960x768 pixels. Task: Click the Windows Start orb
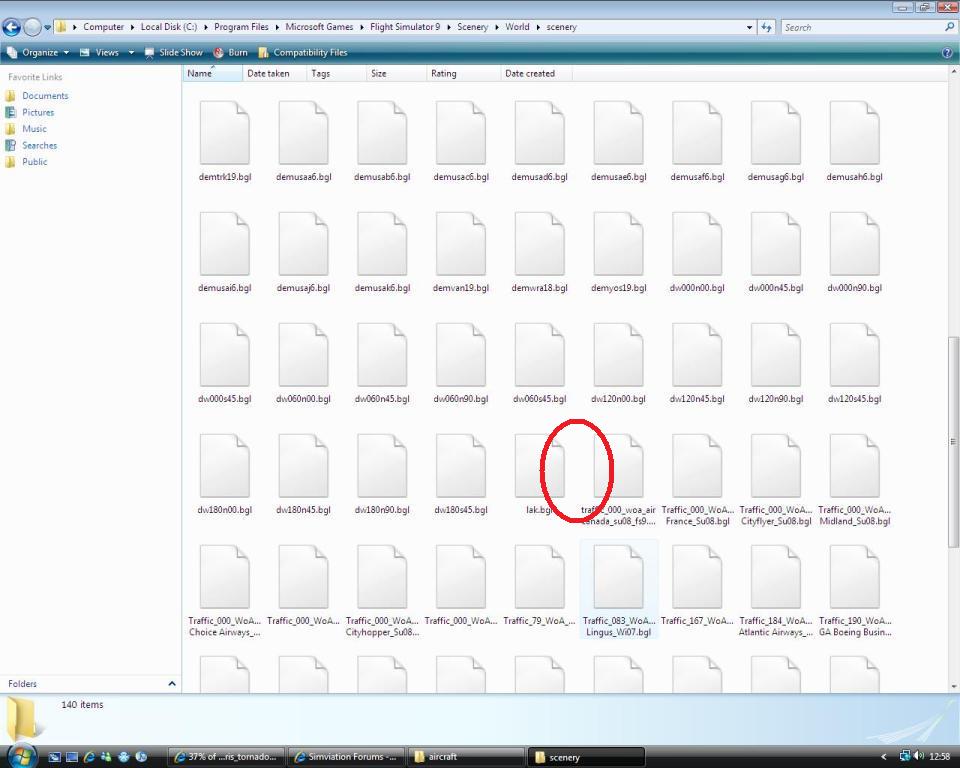tap(21, 756)
